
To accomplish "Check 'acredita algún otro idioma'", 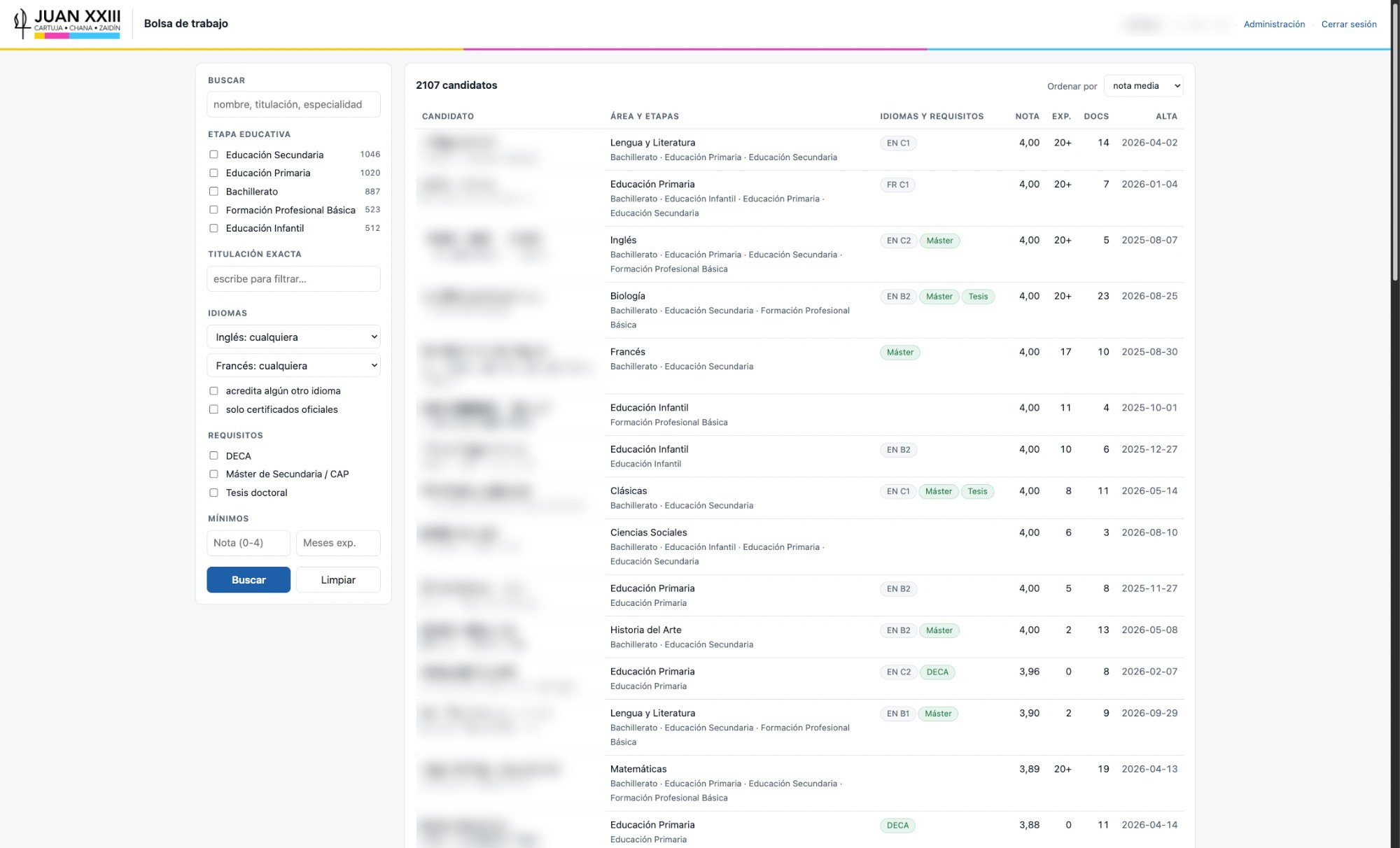I will 213,391.
